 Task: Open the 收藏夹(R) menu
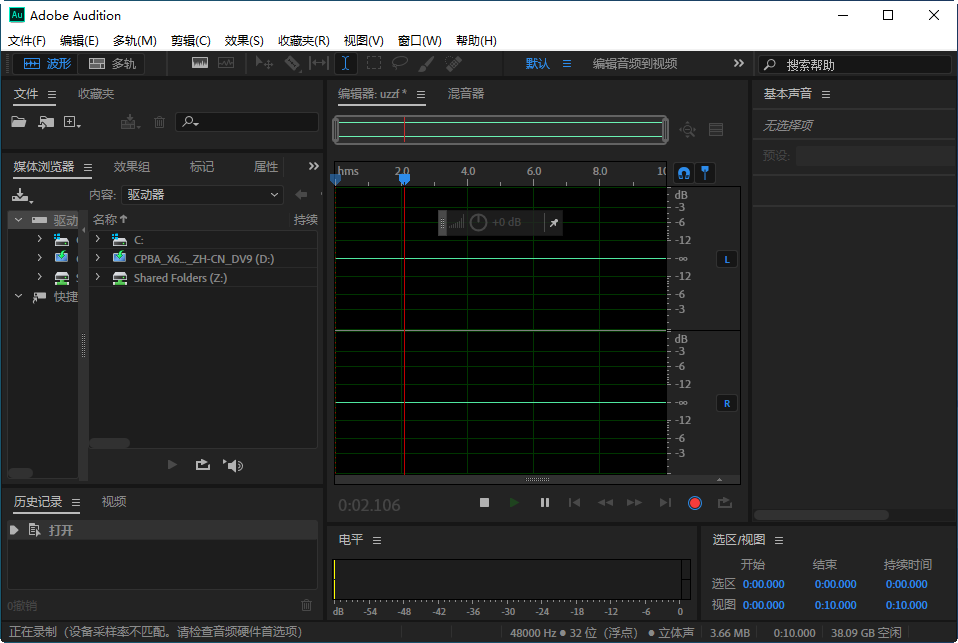click(304, 40)
